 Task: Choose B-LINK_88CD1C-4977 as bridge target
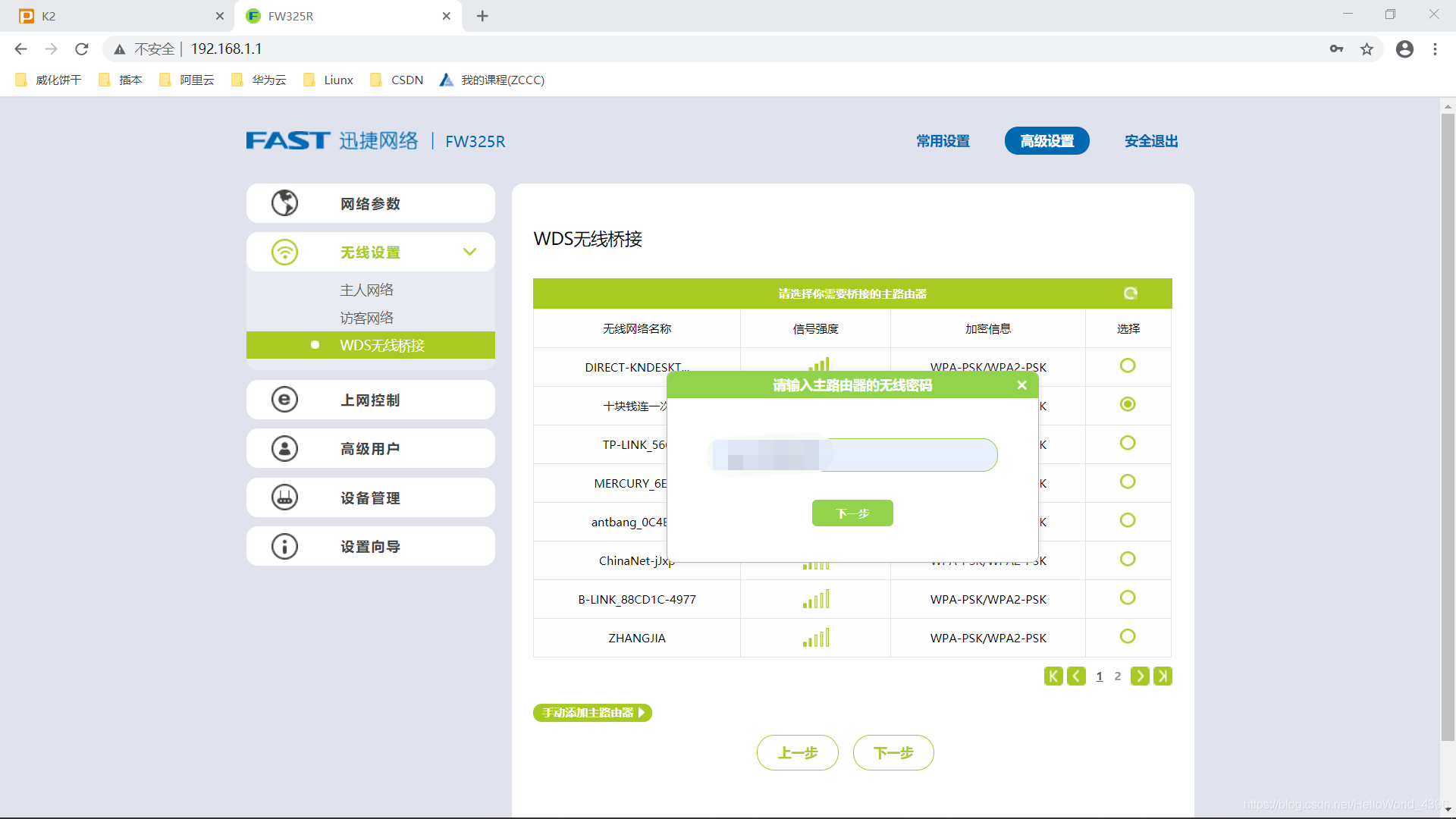(1128, 597)
